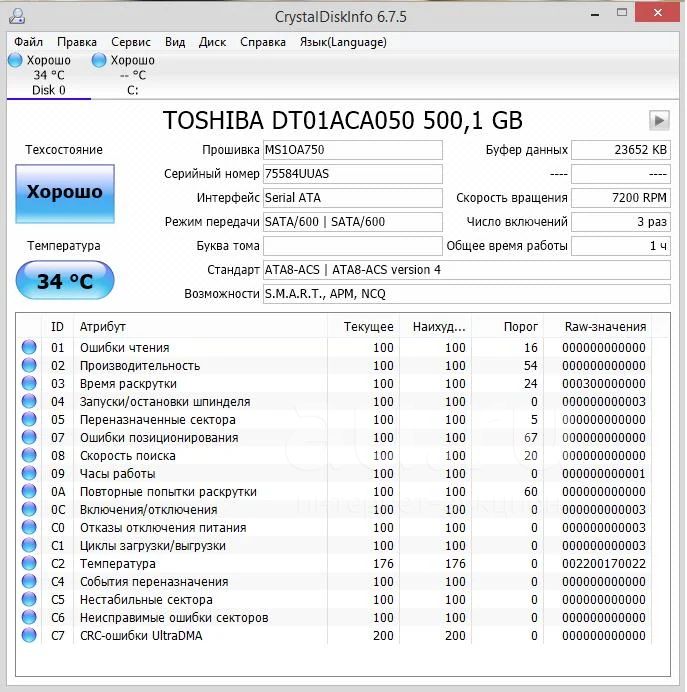The width and height of the screenshot is (687, 692).
Task: Open the Сервис menu
Action: click(131, 42)
